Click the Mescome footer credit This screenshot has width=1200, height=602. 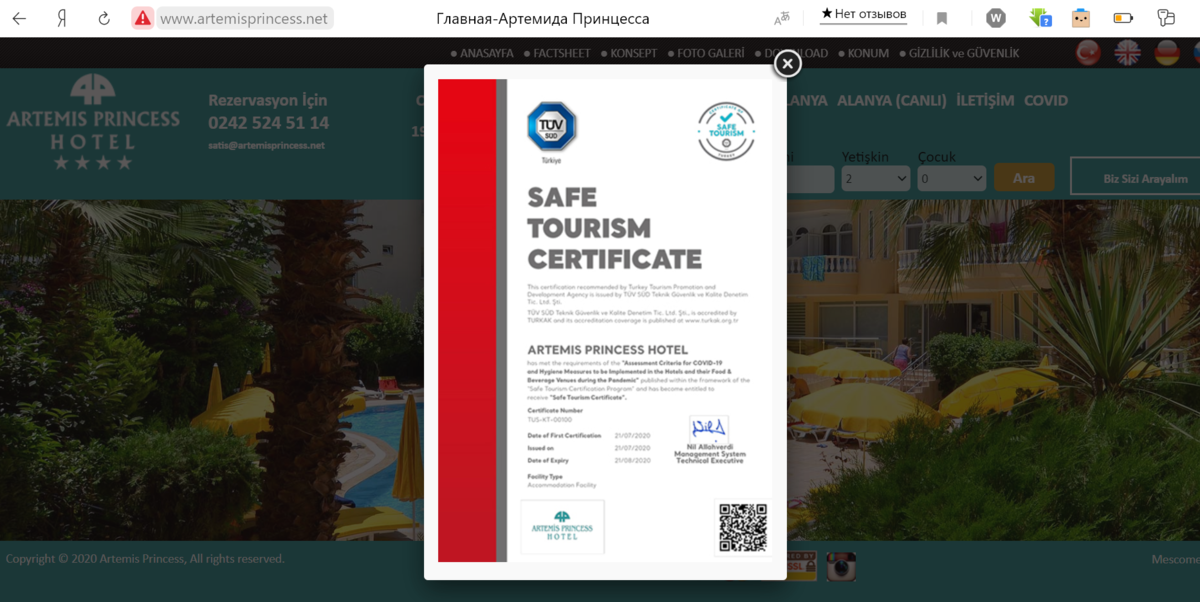[1175, 559]
